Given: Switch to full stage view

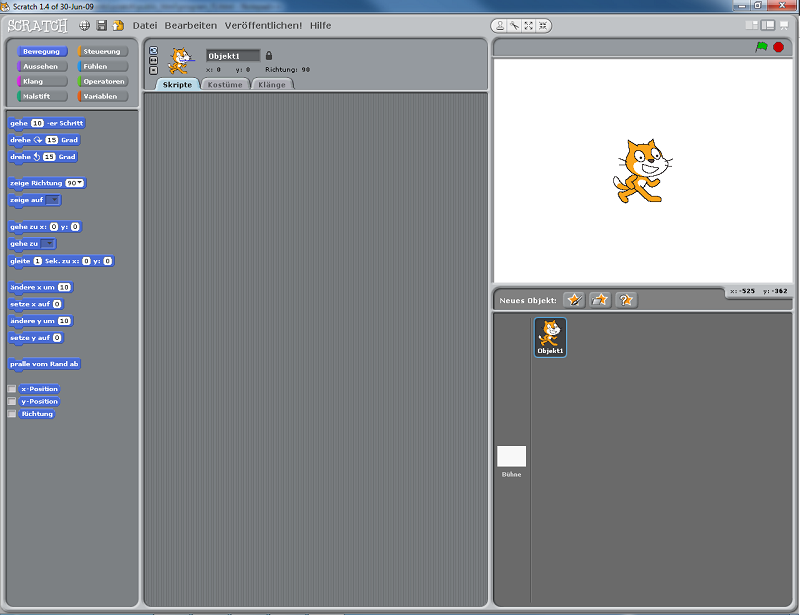Looking at the screenshot, I should (x=768, y=25).
